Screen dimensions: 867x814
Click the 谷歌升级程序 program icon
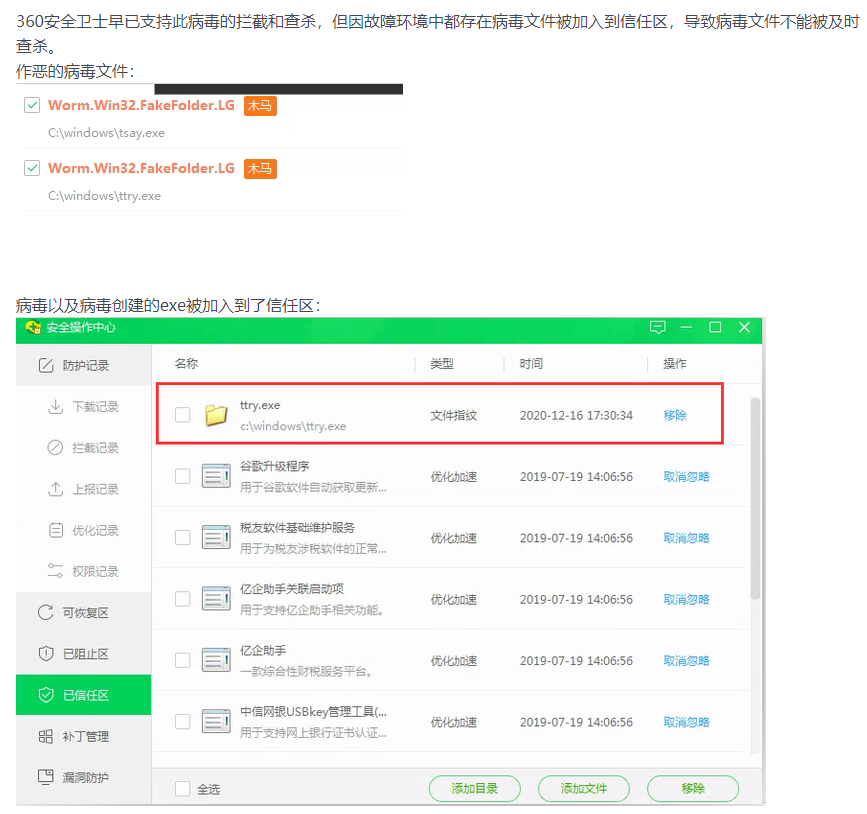click(216, 476)
